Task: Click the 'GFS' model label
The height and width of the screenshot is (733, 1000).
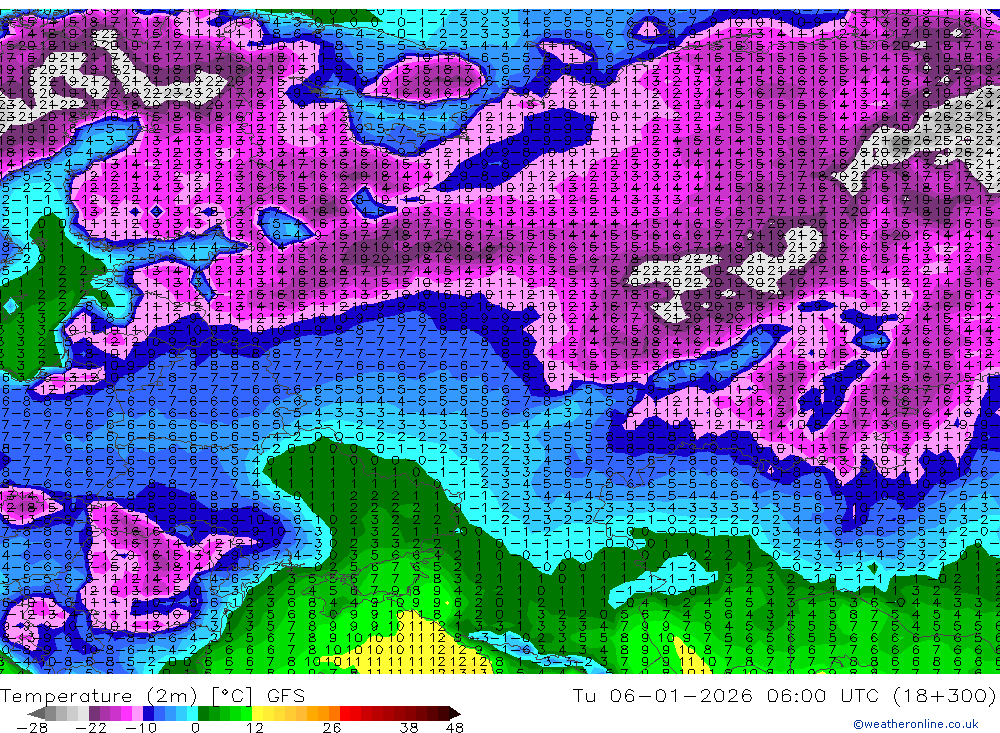Action: point(286,696)
